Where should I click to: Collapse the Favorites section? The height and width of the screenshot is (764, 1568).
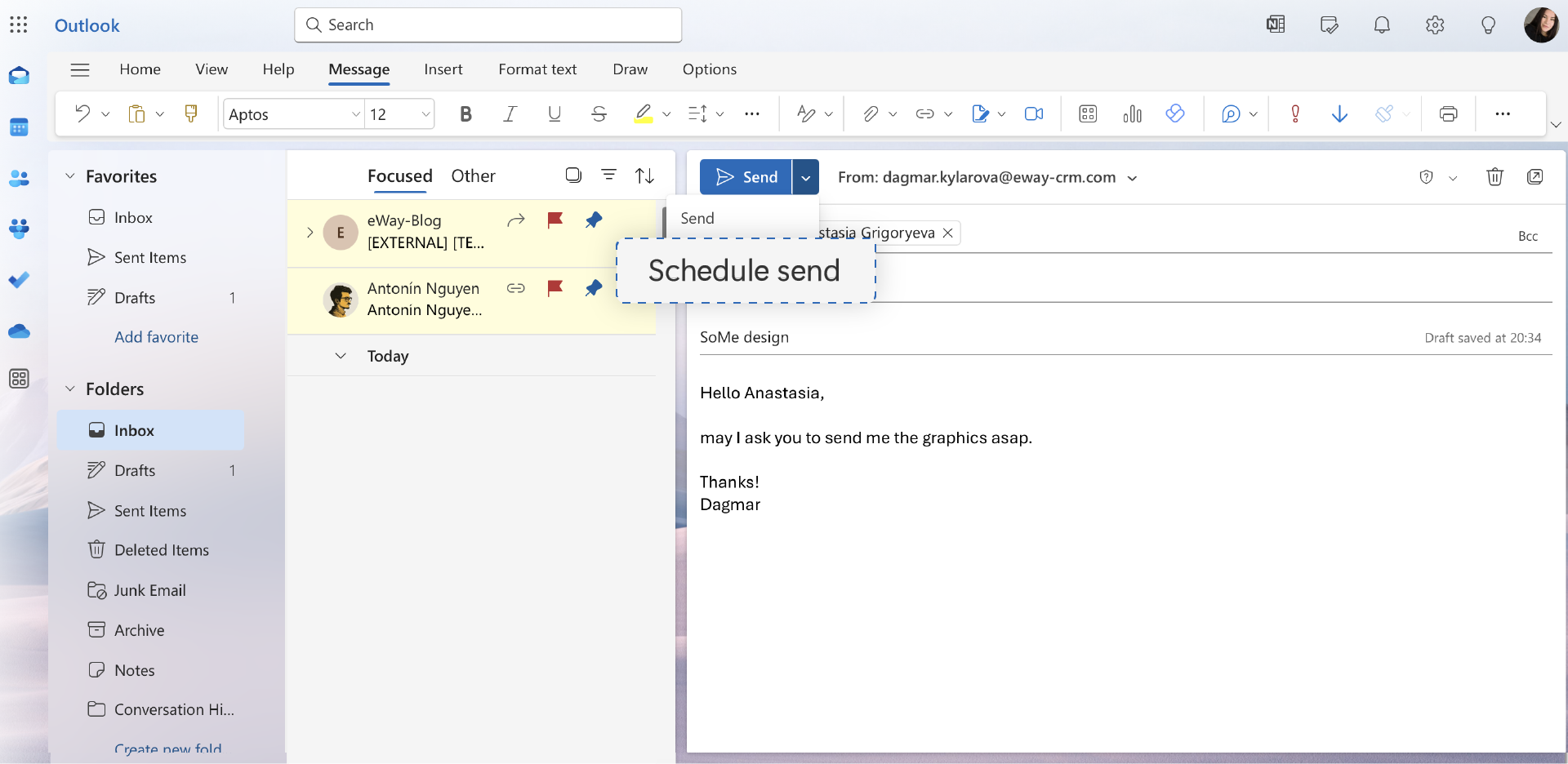coord(70,176)
